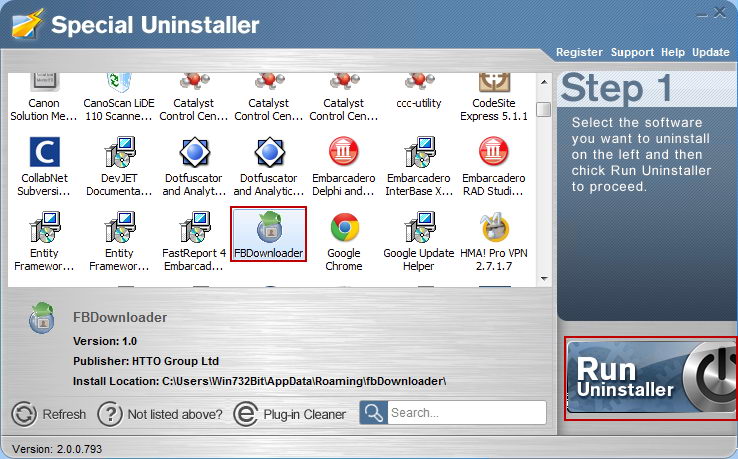
Task: Click Not listed above? link text
Action: pyautogui.click(x=175, y=414)
